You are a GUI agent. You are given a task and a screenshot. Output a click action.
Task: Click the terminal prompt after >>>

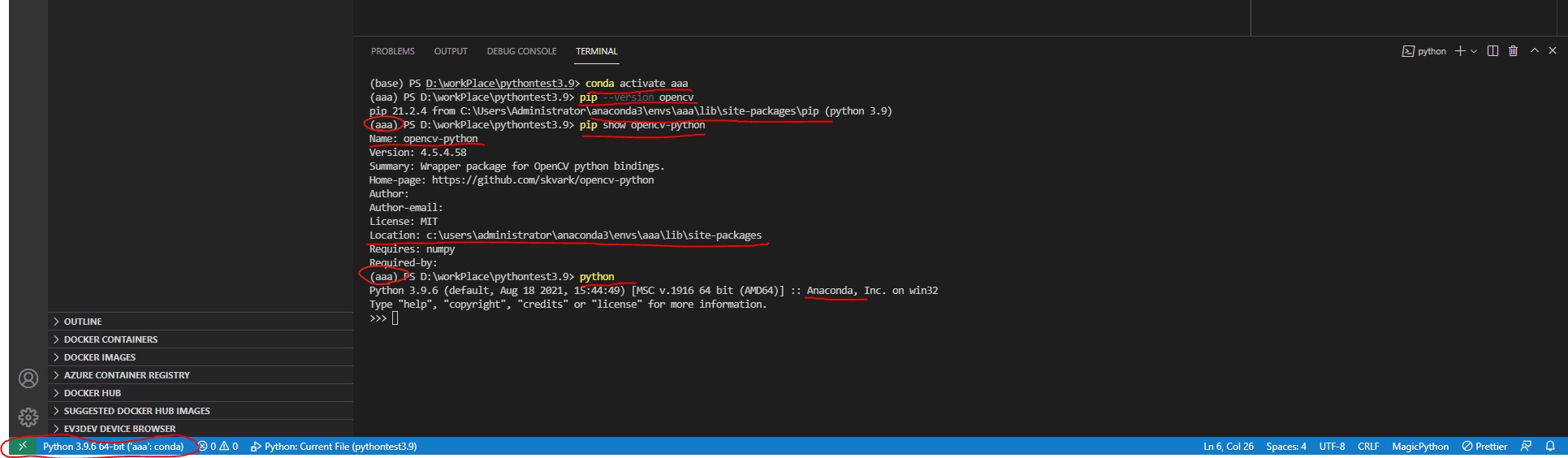pos(395,318)
